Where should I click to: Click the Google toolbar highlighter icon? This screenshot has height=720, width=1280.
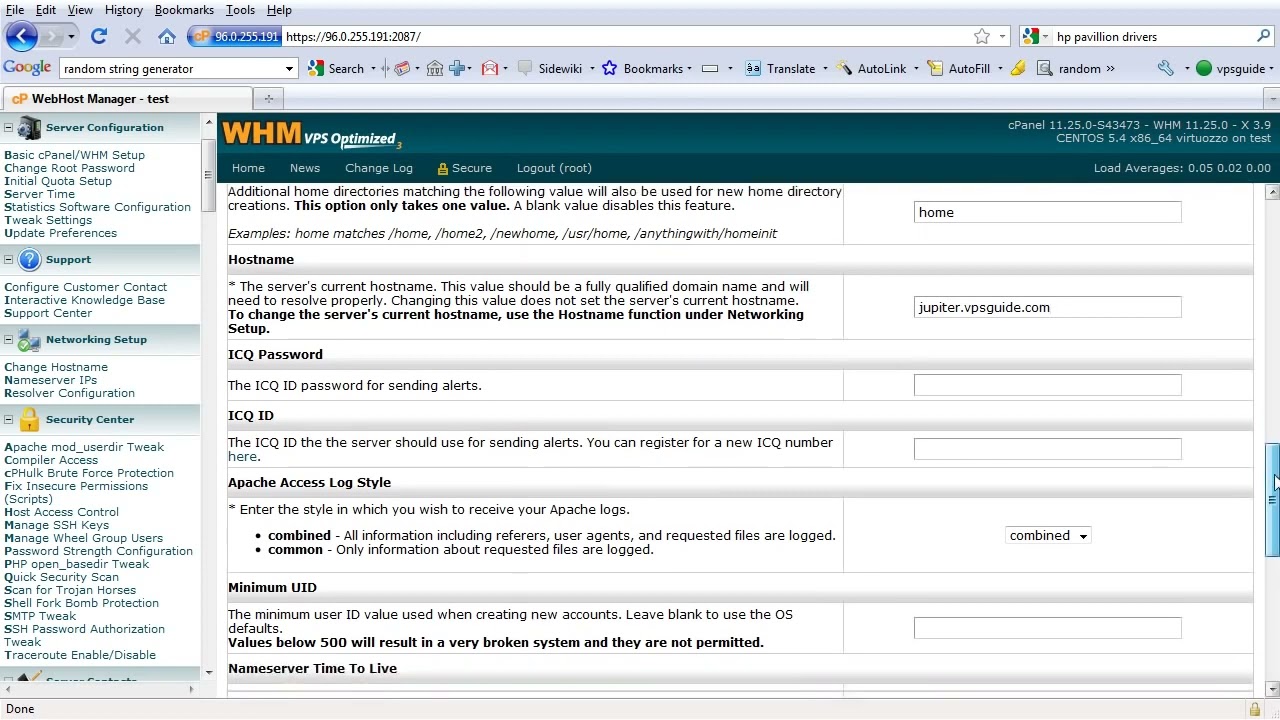[x=1018, y=69]
